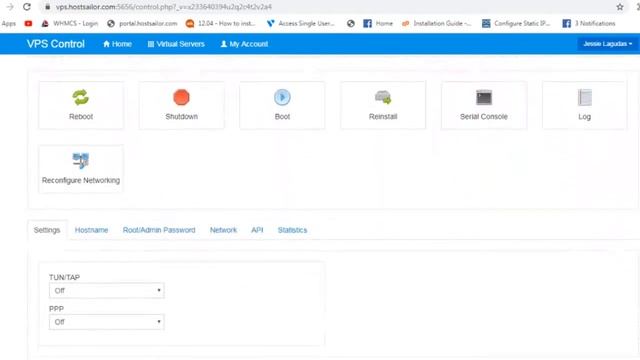Go forward in browser history
Viewport: 640px width, 360px height.
10,7
